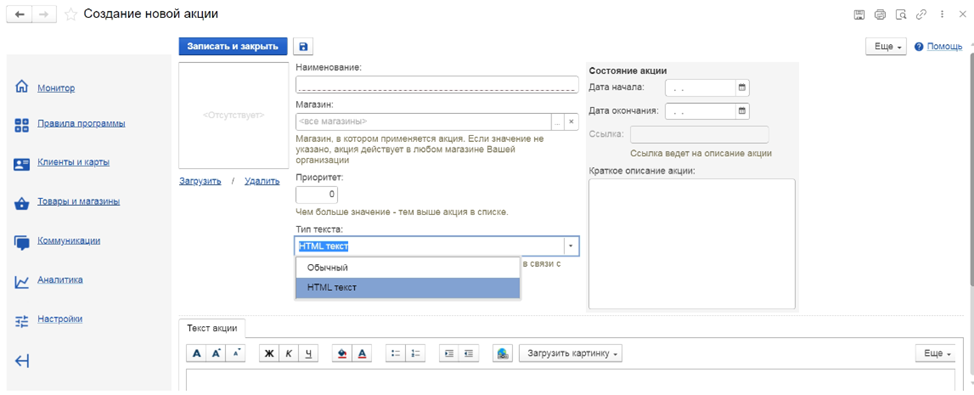This screenshot has width=974, height=395.
Task: Click the floppy disk save icon beside Записать и закрыть
Action: pos(303,47)
